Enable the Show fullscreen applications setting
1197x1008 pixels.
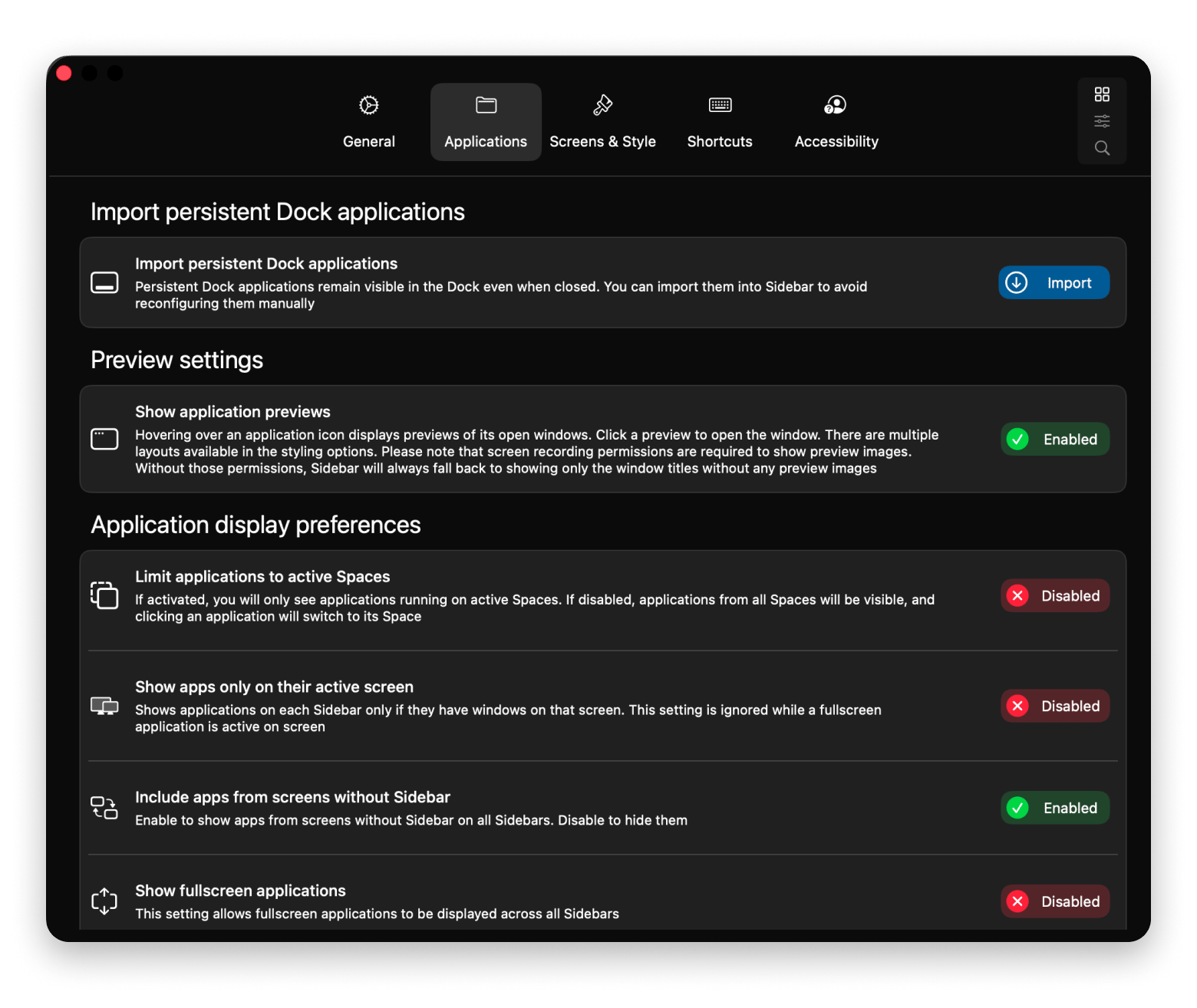pyautogui.click(x=1054, y=901)
